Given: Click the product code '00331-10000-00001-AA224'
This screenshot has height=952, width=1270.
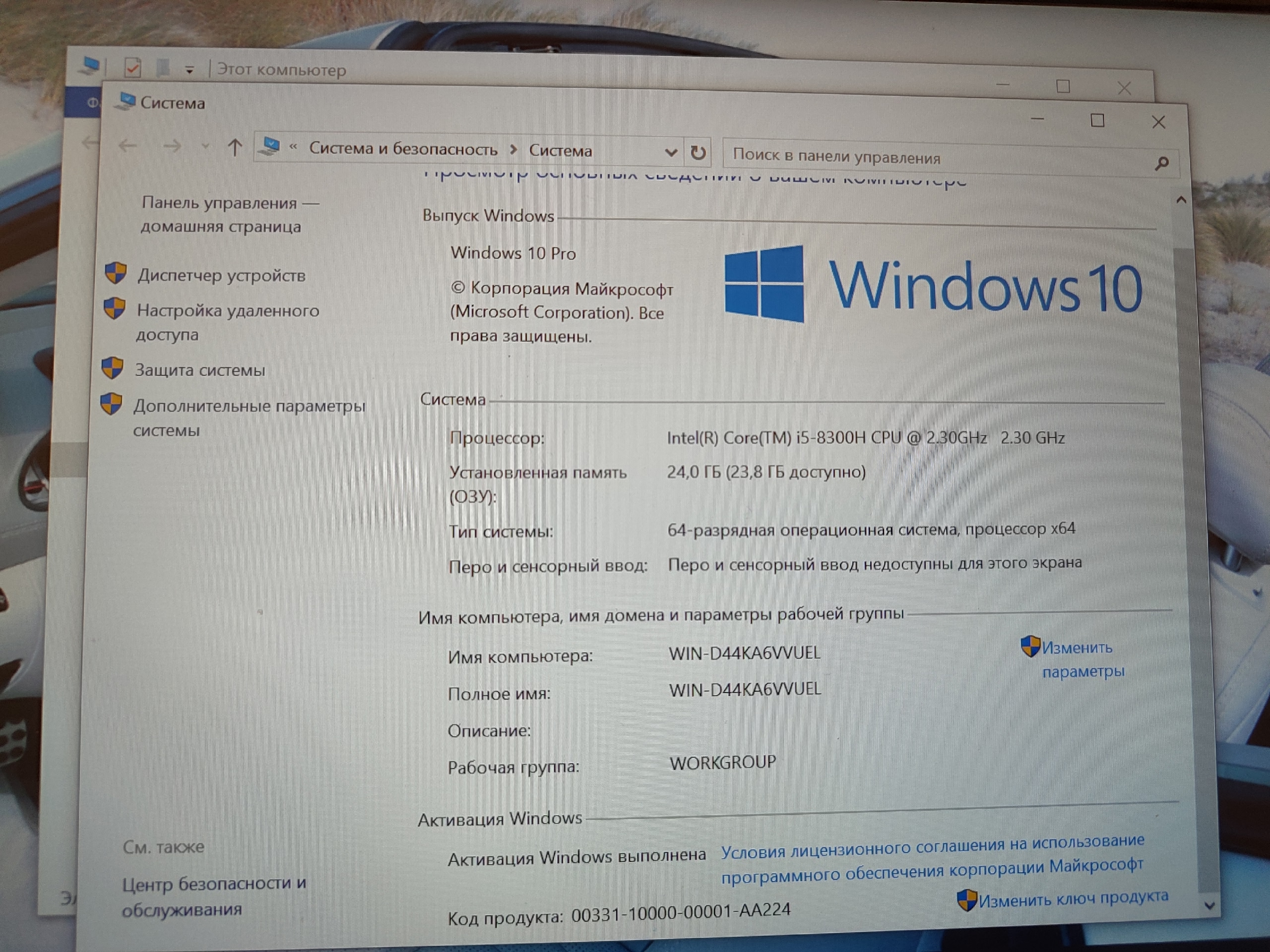Looking at the screenshot, I should pyautogui.click(x=681, y=912).
